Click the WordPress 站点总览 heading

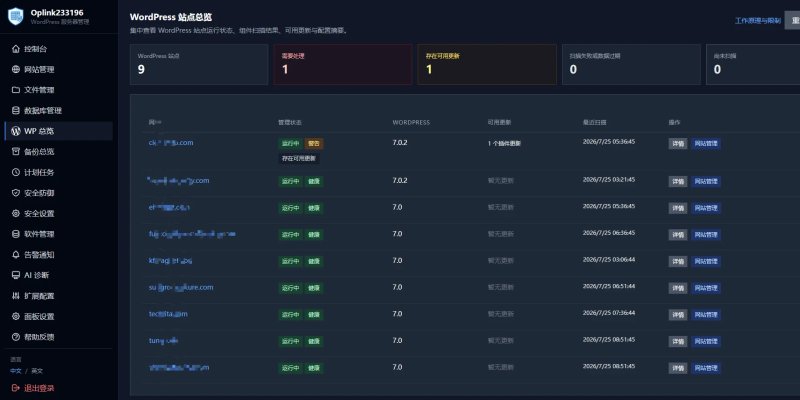pyautogui.click(x=171, y=17)
